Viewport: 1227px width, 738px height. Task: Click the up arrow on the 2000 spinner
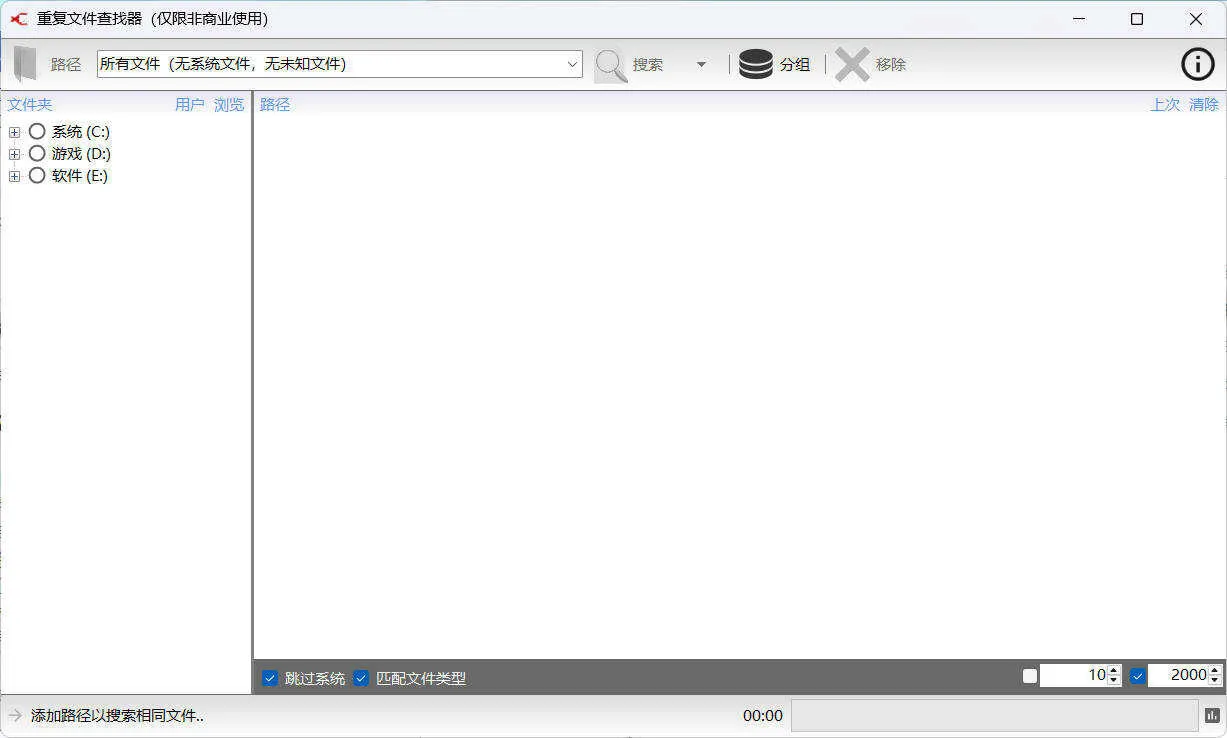1214,671
